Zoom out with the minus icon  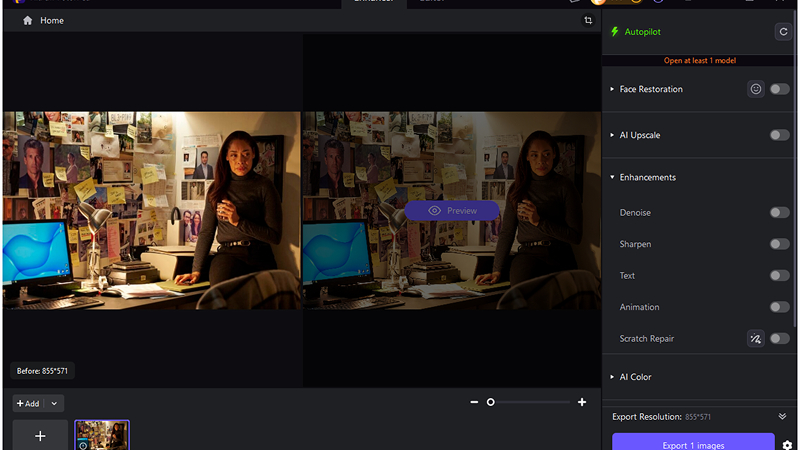click(x=474, y=402)
